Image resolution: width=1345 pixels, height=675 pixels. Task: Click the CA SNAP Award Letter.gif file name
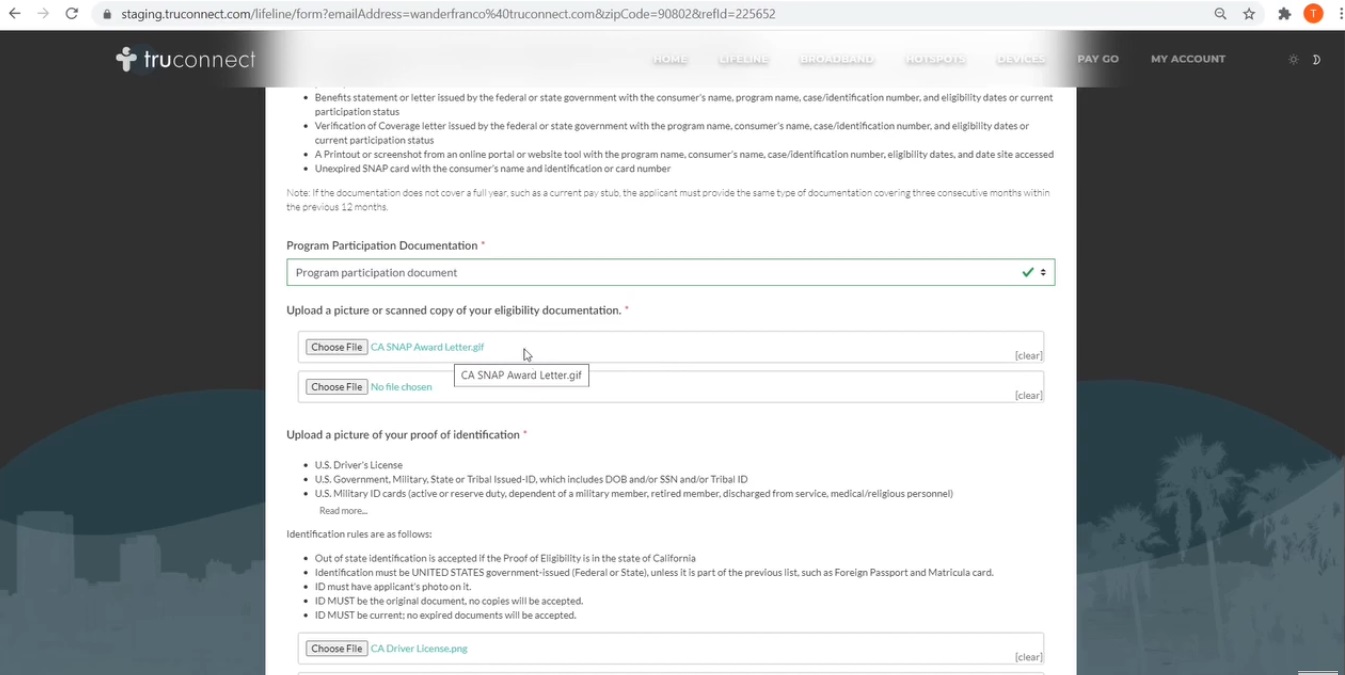pyautogui.click(x=427, y=347)
